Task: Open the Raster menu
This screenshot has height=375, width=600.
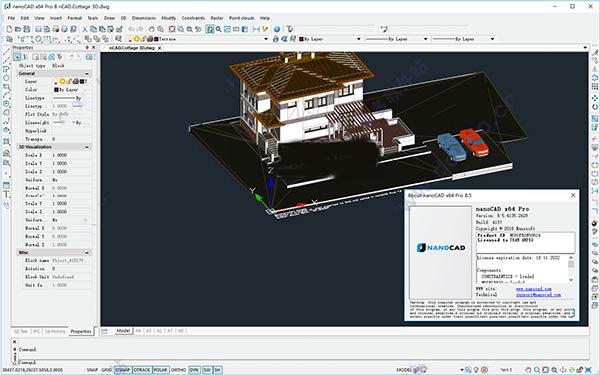Action: pos(217,18)
